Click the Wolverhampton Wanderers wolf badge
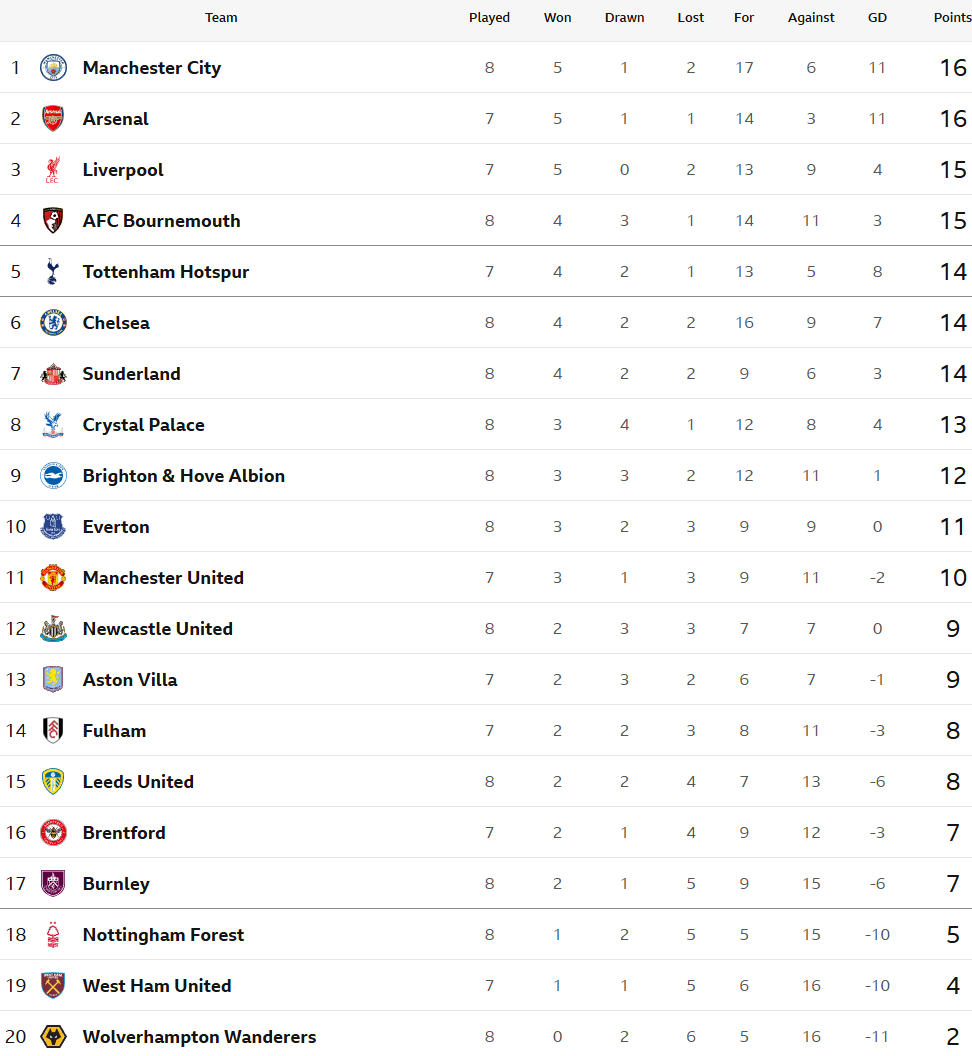Screen dimensions: 972x1056 click(53, 1037)
